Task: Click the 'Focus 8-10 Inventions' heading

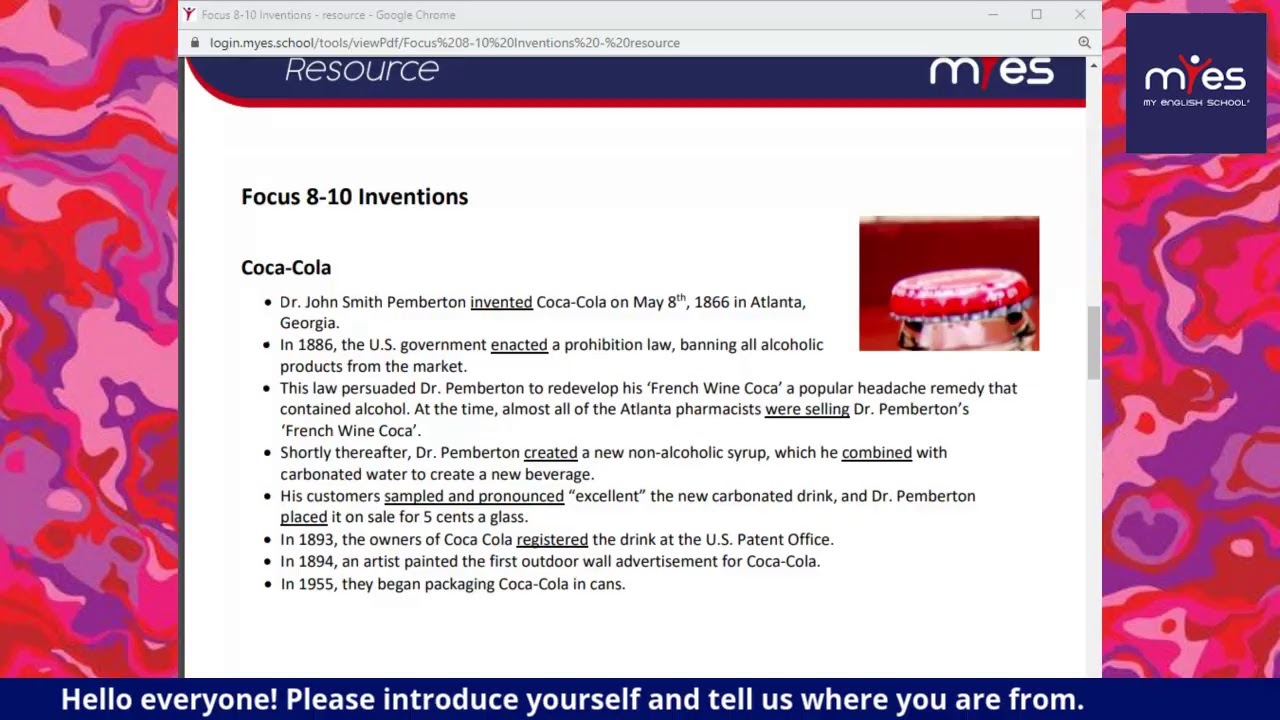Action: click(x=354, y=197)
